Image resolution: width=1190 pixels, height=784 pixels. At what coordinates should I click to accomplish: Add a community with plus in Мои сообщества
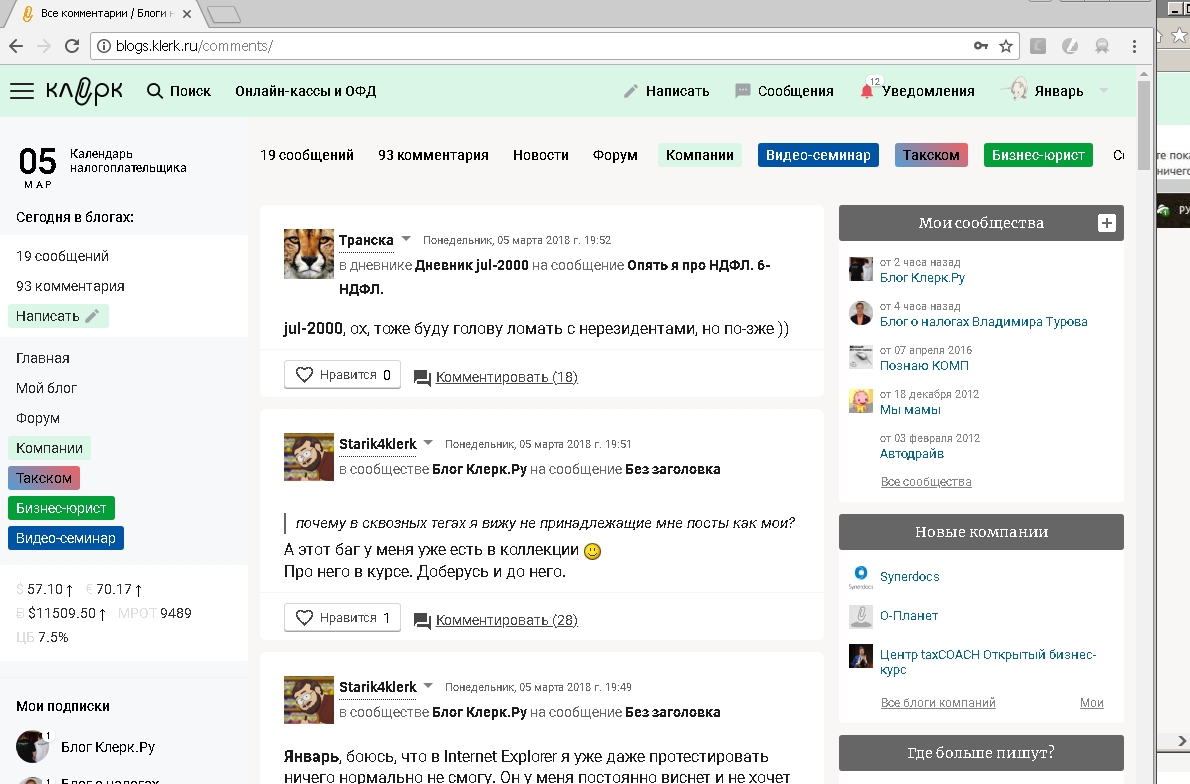tap(1107, 223)
